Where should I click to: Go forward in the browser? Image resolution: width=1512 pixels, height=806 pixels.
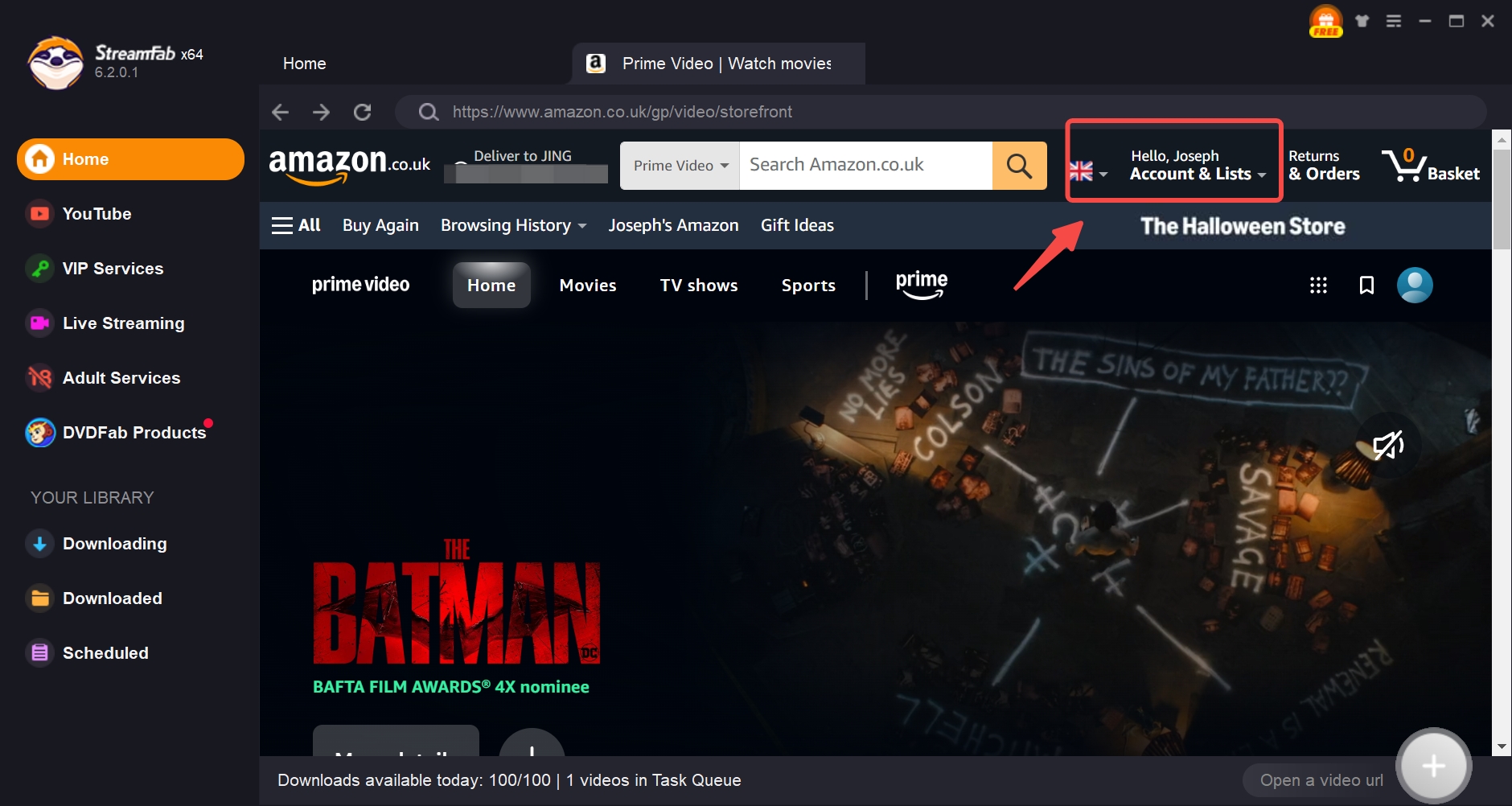click(x=321, y=112)
